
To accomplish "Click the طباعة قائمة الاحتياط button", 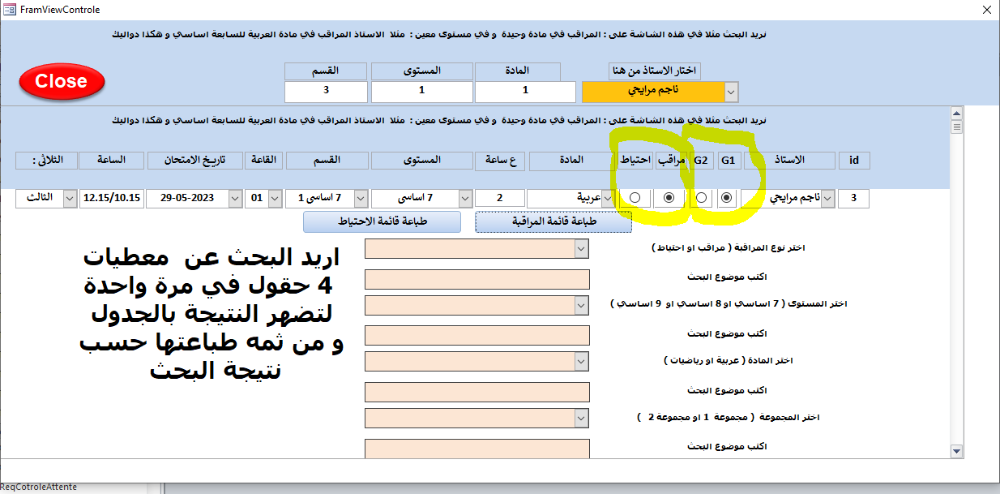I will click(381, 222).
